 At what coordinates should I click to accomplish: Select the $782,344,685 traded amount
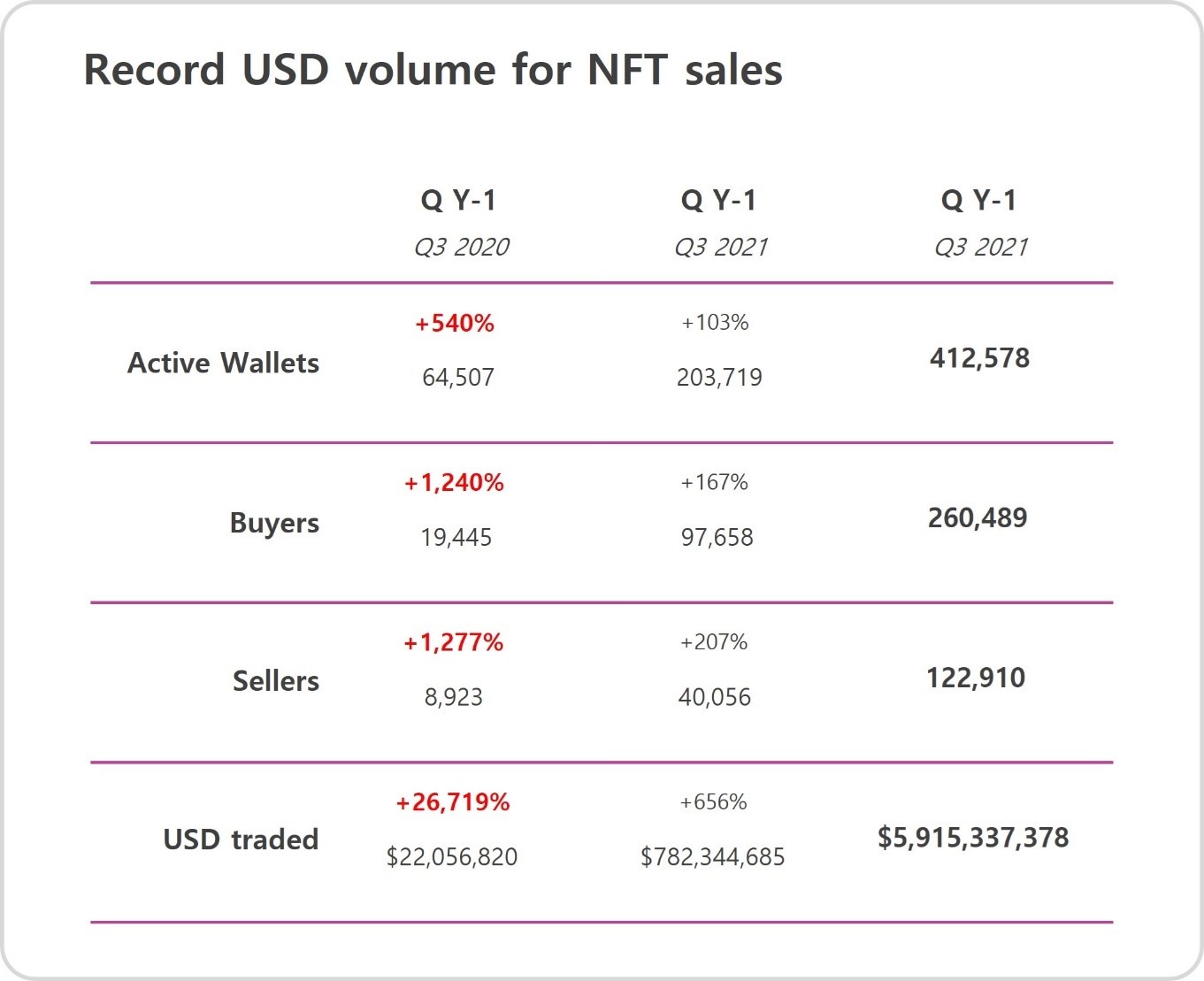(x=712, y=857)
